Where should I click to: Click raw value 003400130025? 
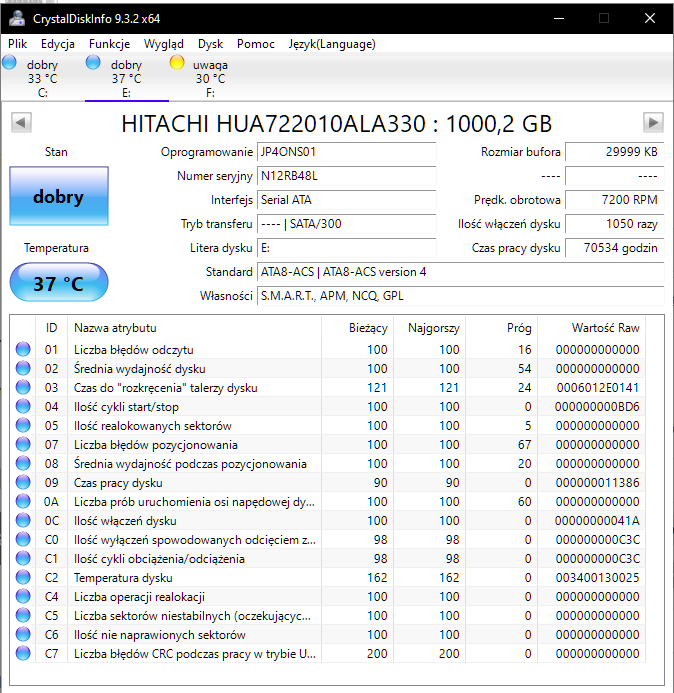click(598, 578)
